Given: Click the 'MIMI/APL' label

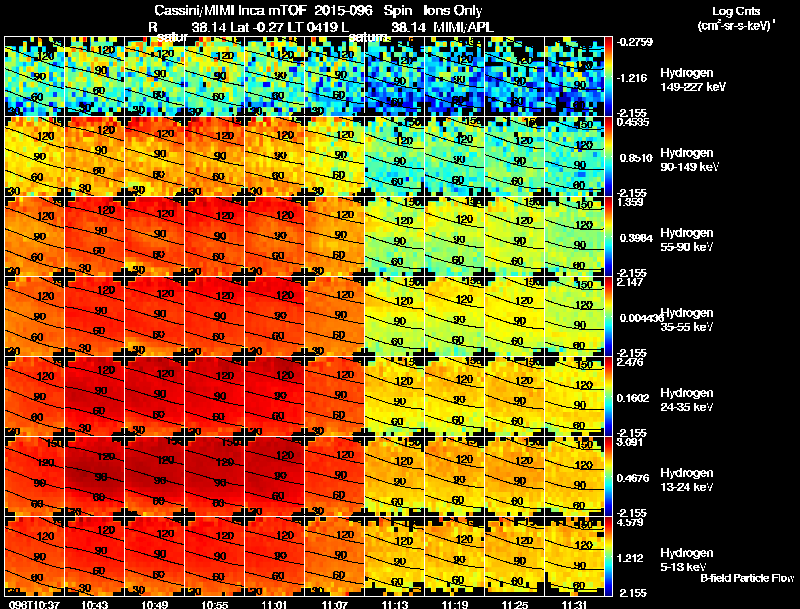Looking at the screenshot, I should tap(464, 28).
